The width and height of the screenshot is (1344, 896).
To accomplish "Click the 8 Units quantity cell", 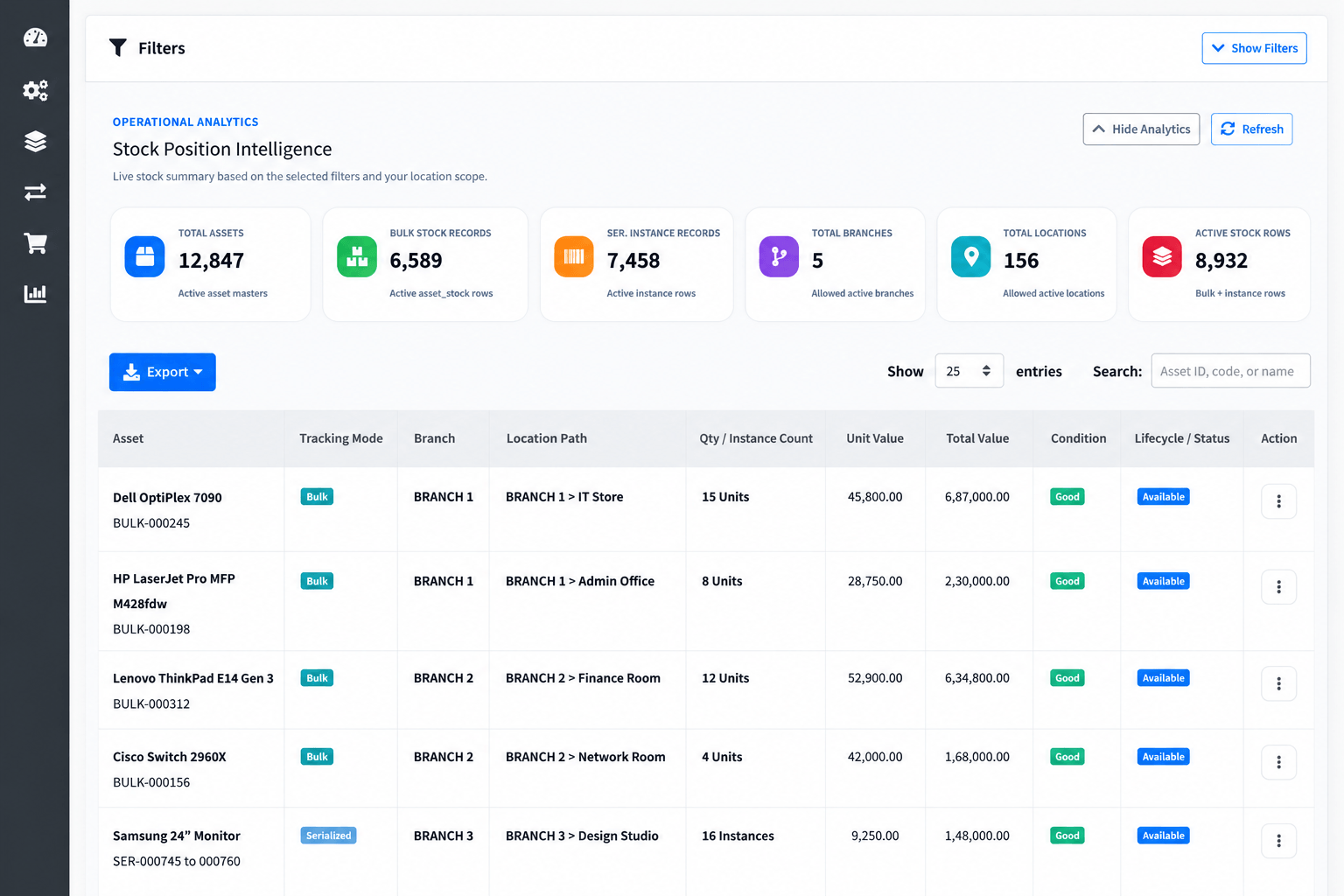I will [x=722, y=581].
